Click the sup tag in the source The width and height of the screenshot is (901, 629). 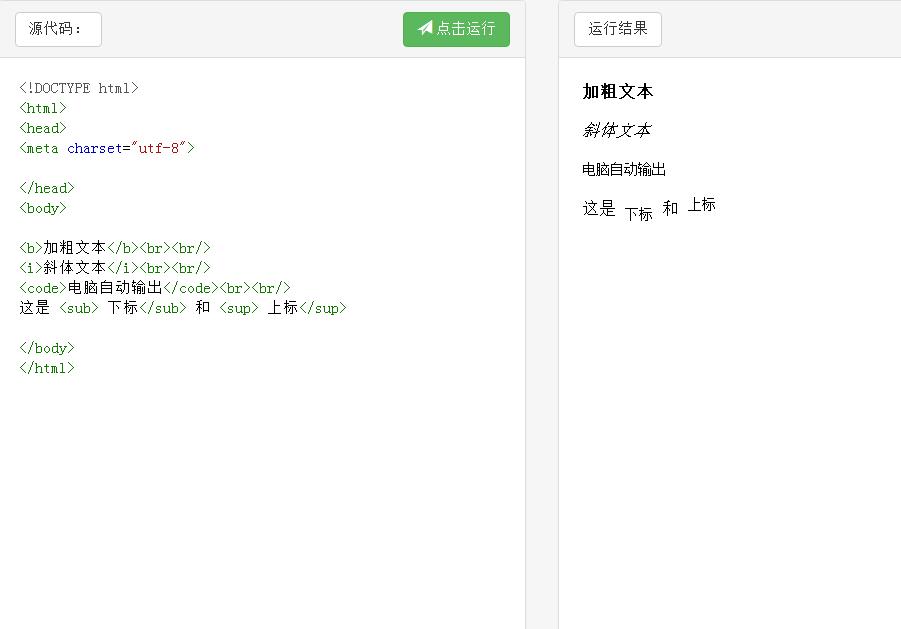click(237, 308)
